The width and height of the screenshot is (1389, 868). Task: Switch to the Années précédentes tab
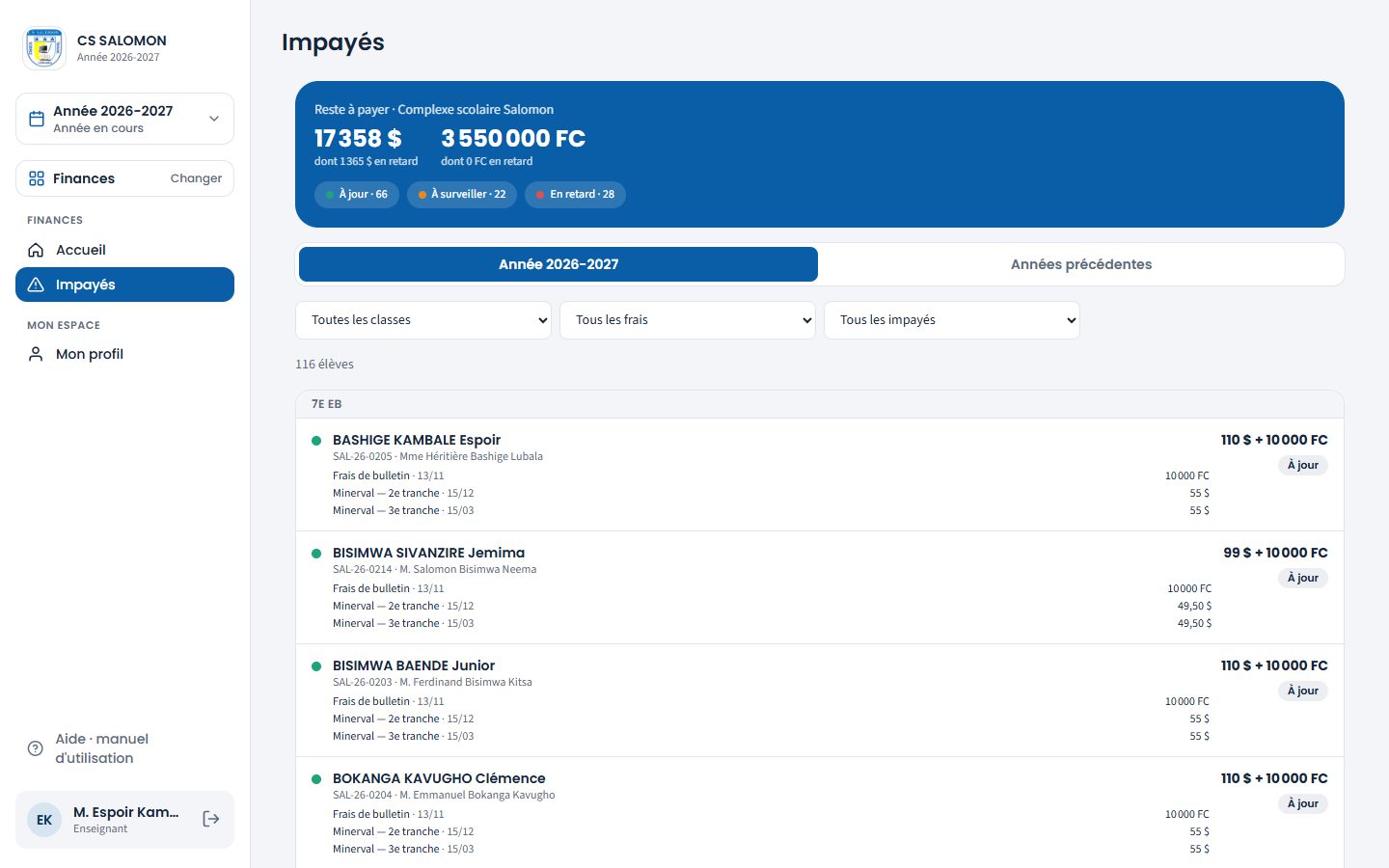click(1081, 264)
